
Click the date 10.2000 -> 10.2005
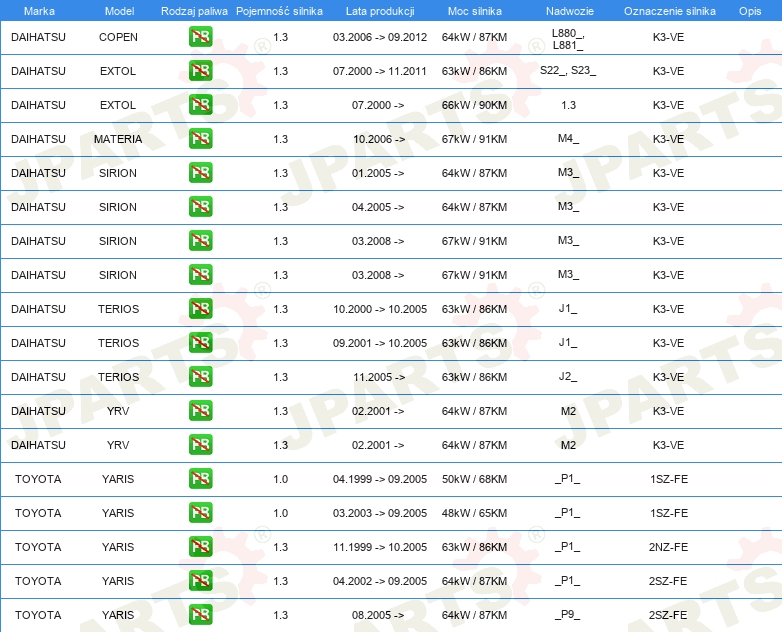click(x=380, y=309)
